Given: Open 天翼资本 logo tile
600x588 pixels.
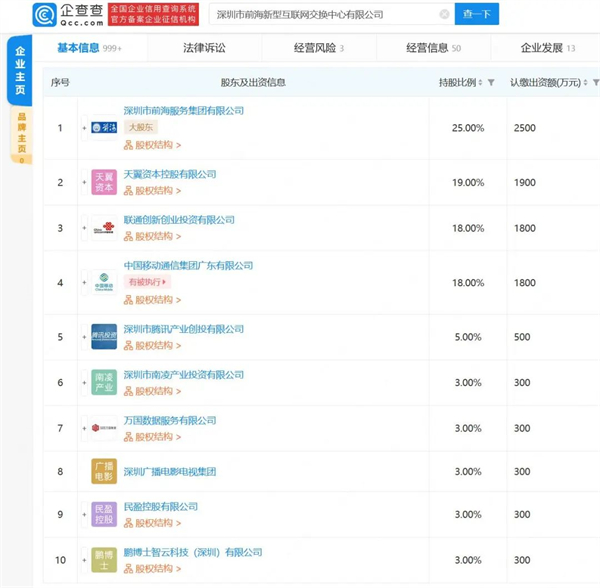Looking at the screenshot, I should [104, 182].
